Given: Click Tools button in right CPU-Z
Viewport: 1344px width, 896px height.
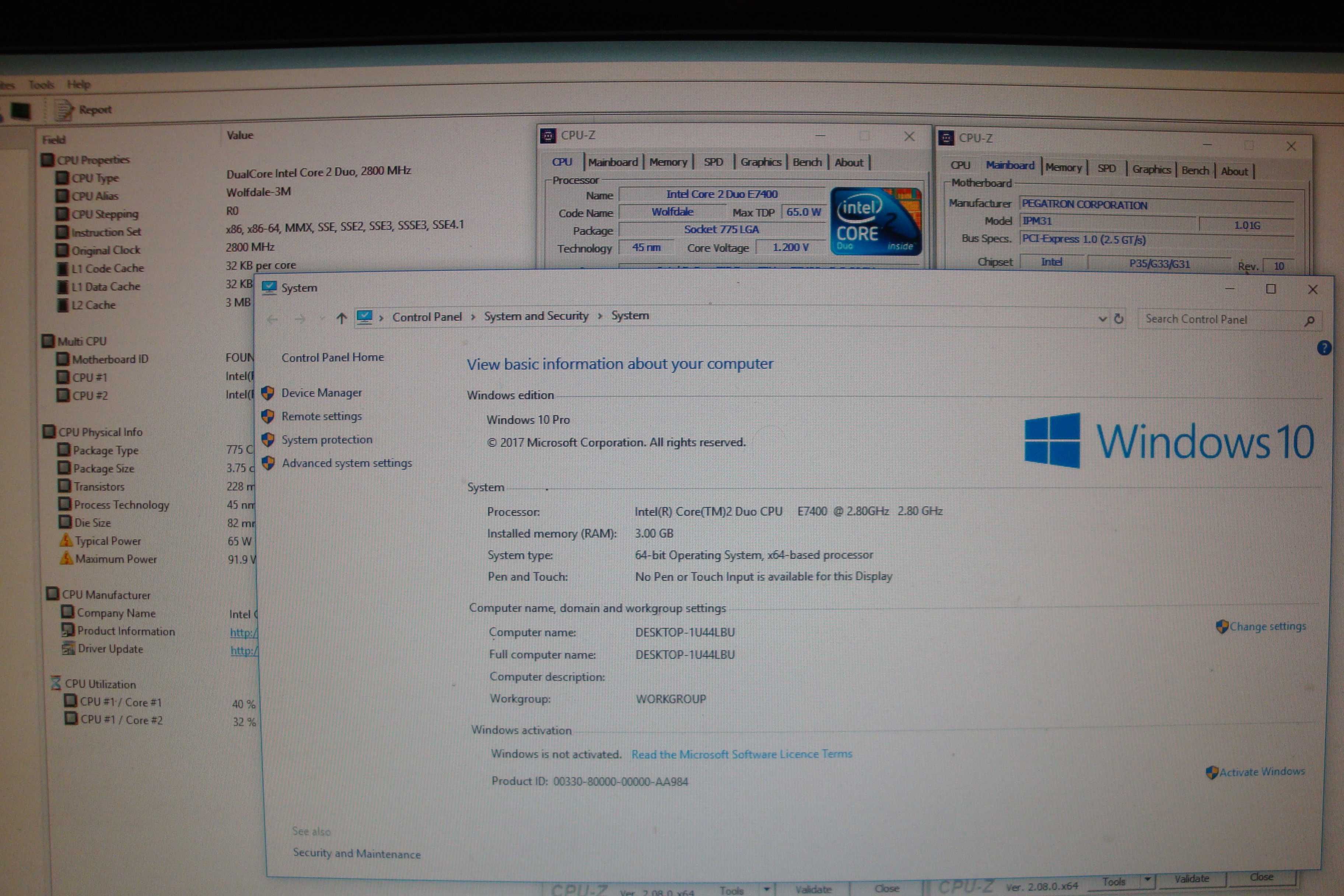Looking at the screenshot, I should coord(1114,882).
